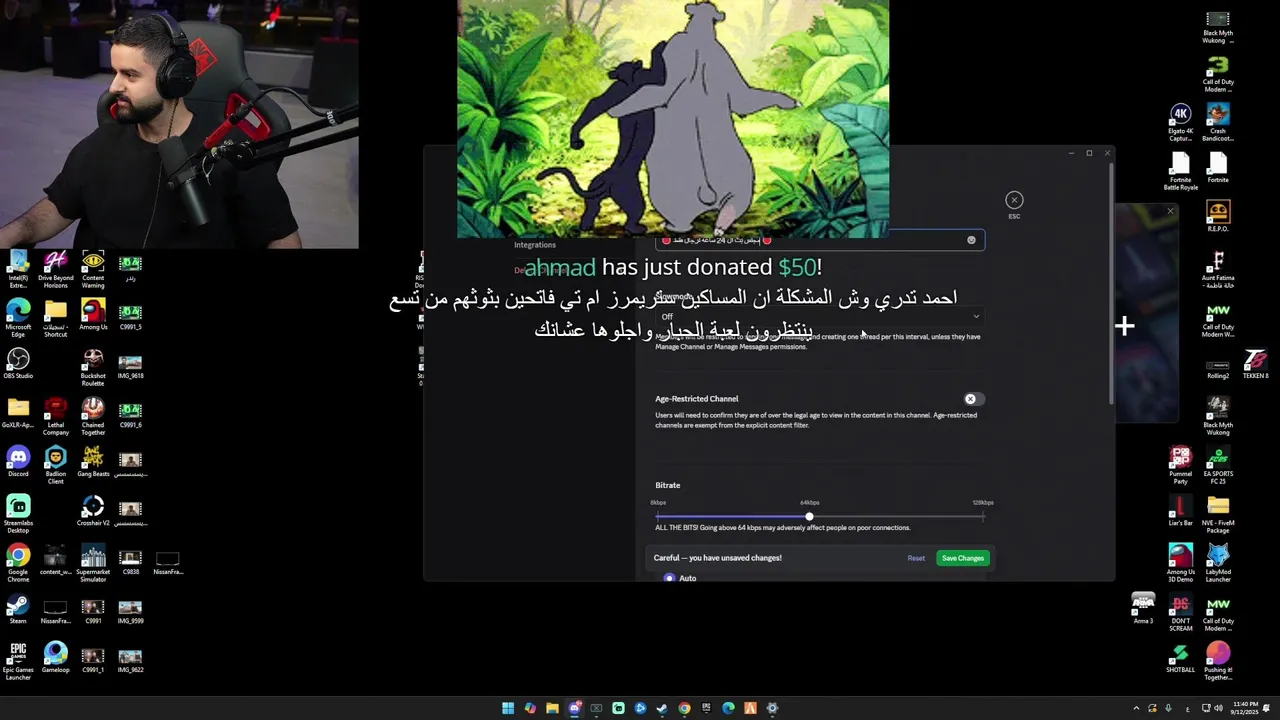Click channel name input field
Screen dimensions: 1280x720
(819, 240)
